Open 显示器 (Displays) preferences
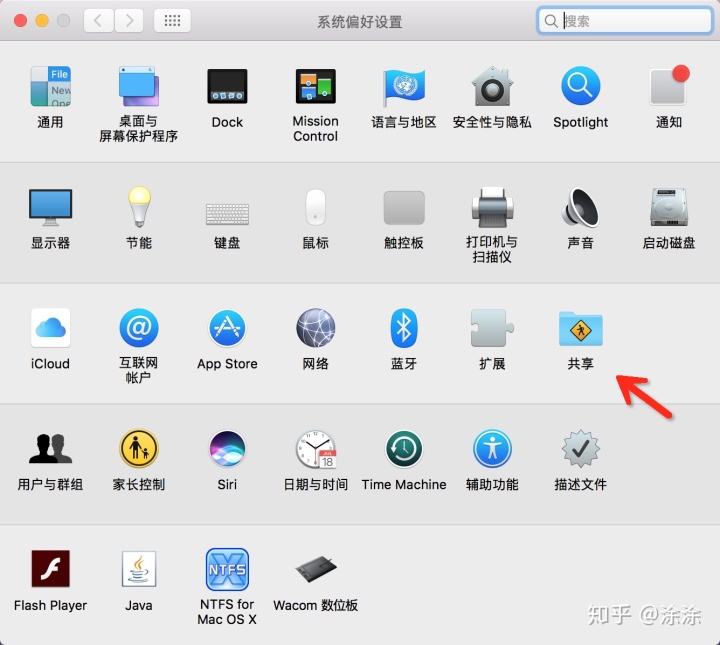720x645 pixels. (x=51, y=208)
